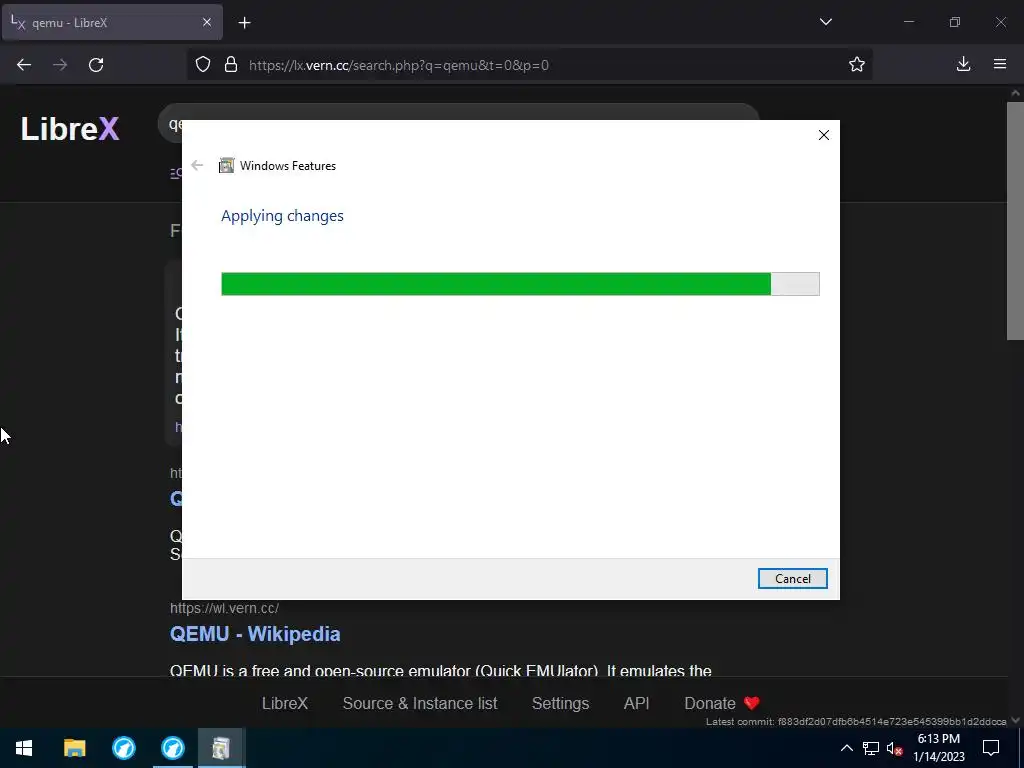Viewport: 1024px width, 768px height.
Task: Open the browser hamburger menu
Action: (1000, 64)
